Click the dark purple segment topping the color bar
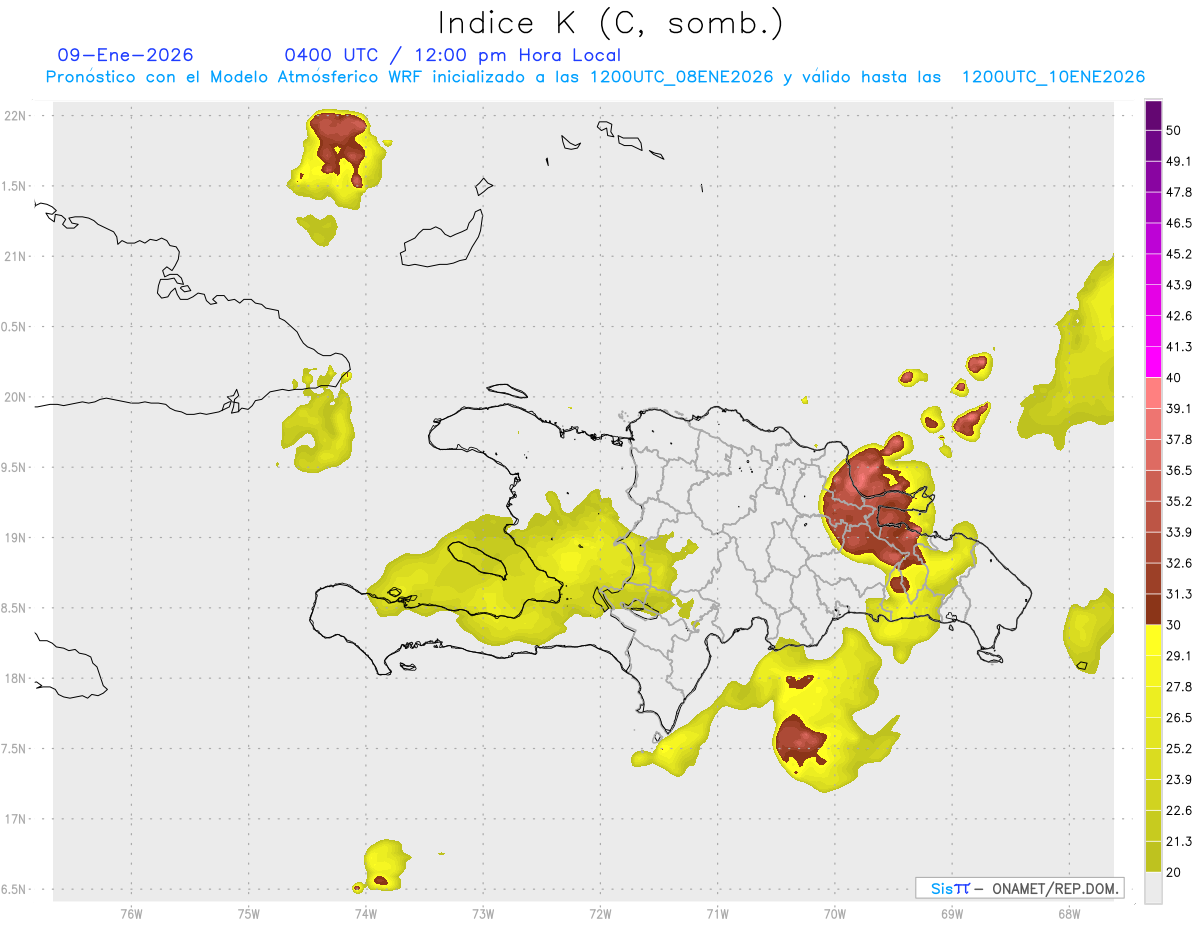Viewport: 1200px width, 927px height. (1153, 115)
